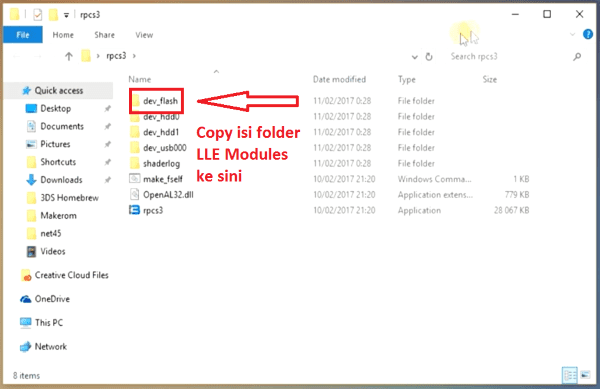Viewport: 600px width, 389px height.
Task: Sort files by Date modified column
Action: click(339, 79)
